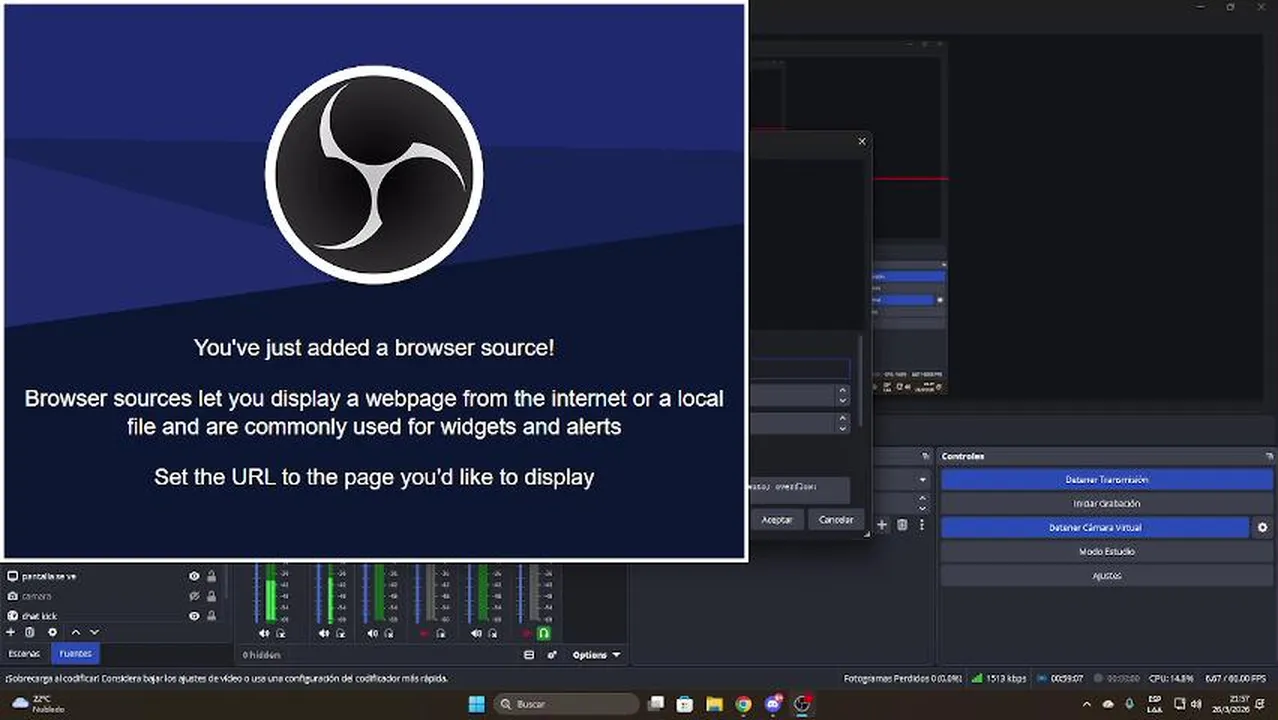The height and width of the screenshot is (720, 1278).
Task: Add transition with plus icon
Action: (882, 525)
